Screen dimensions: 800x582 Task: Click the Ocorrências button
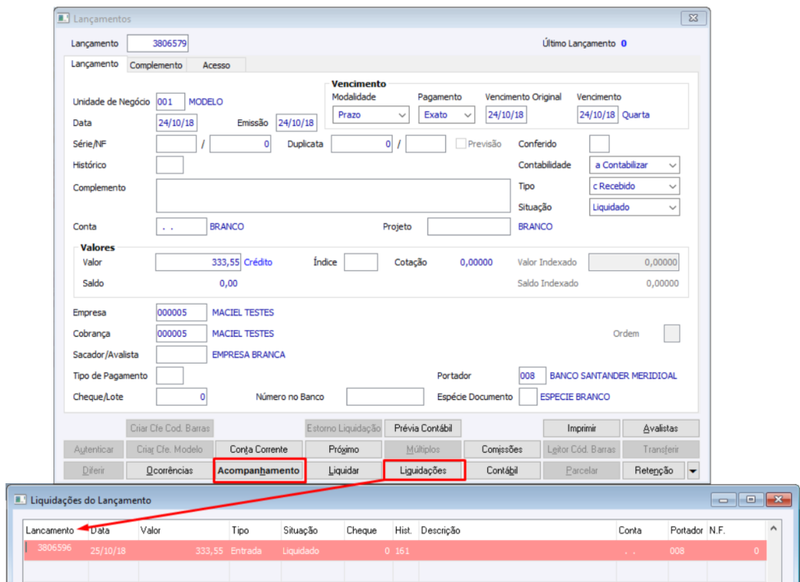169,470
